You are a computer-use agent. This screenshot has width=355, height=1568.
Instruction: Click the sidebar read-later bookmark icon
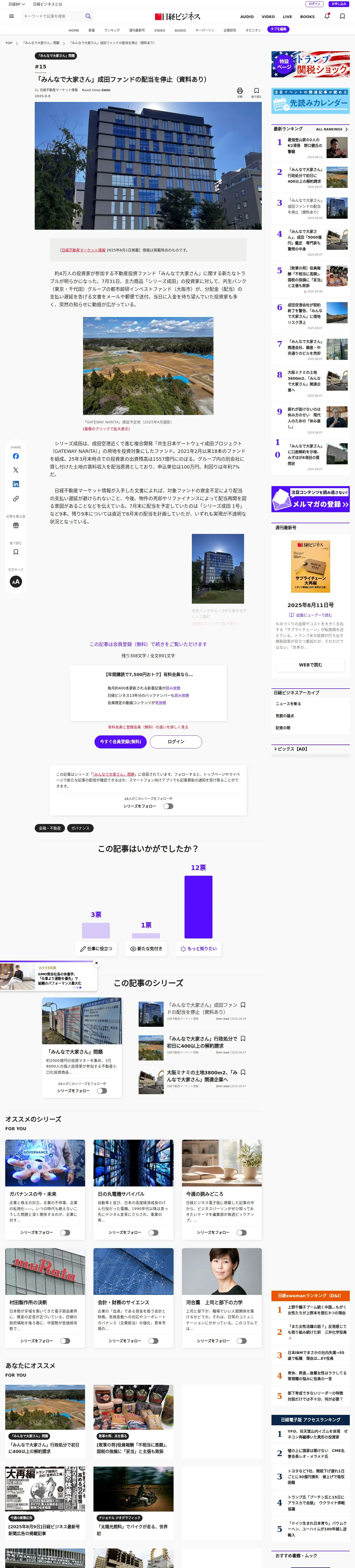(x=16, y=552)
